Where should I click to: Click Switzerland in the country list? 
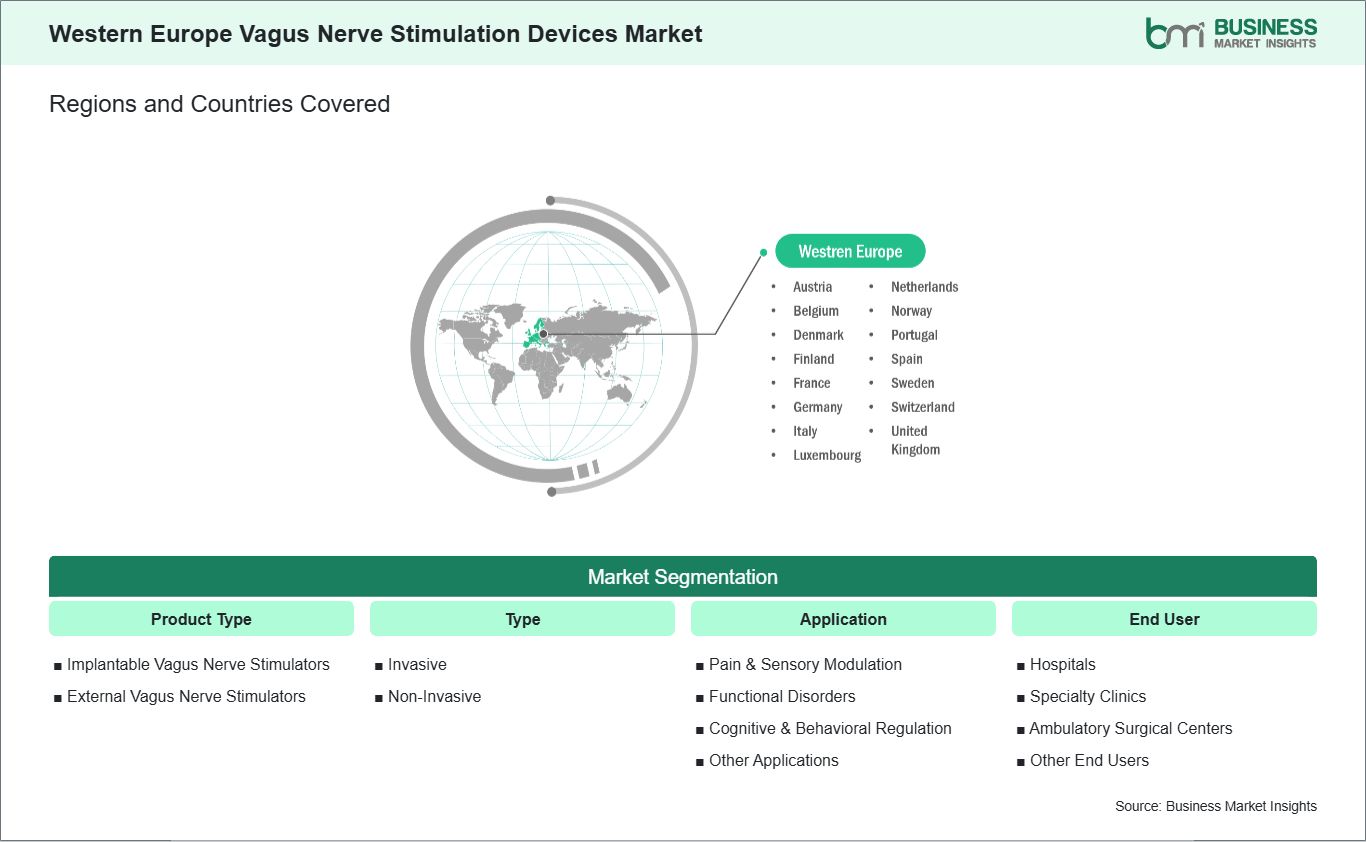click(923, 407)
